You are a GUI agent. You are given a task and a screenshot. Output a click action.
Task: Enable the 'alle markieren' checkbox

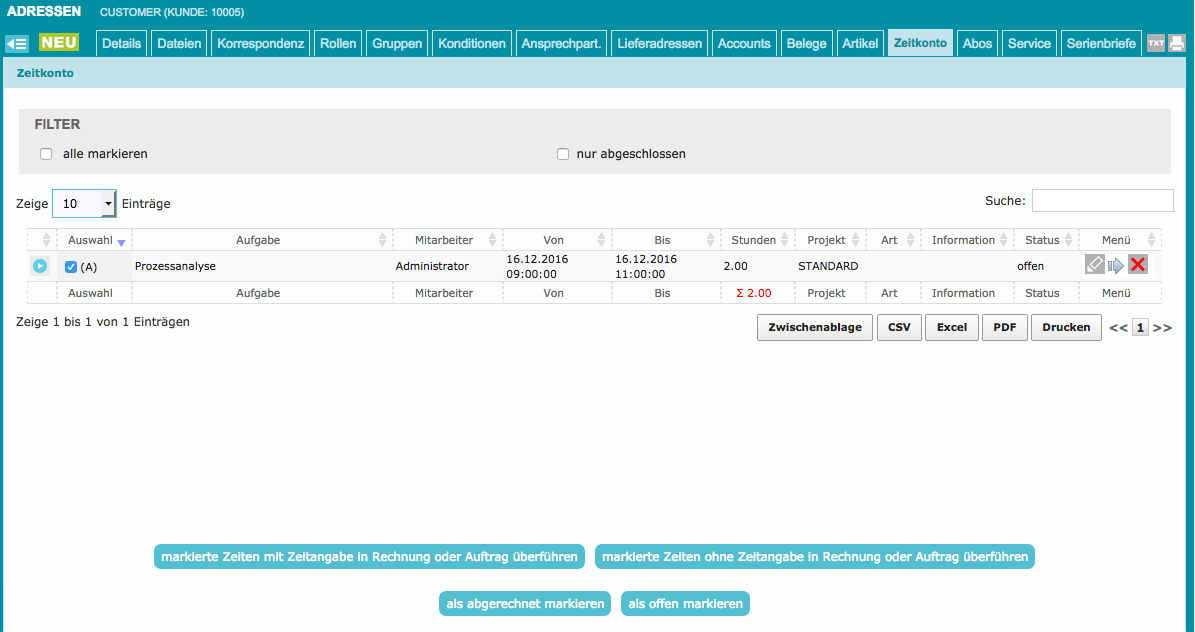[46, 154]
